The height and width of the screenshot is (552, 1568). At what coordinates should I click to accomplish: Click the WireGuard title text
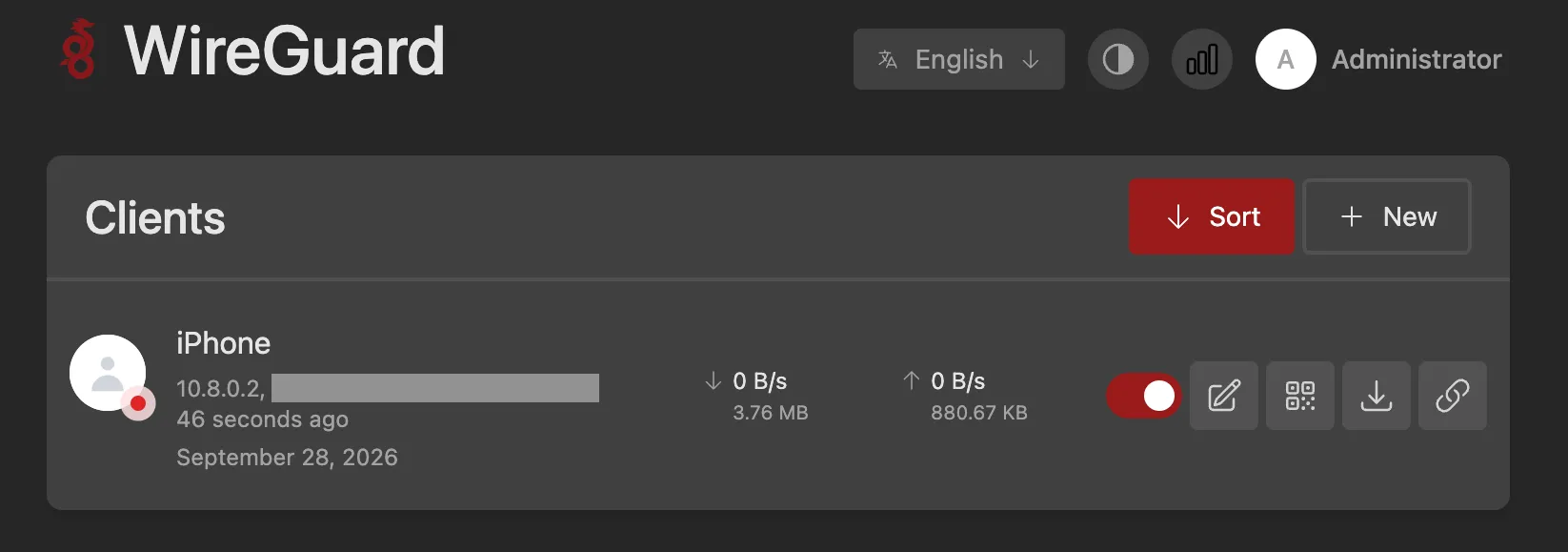point(284,51)
